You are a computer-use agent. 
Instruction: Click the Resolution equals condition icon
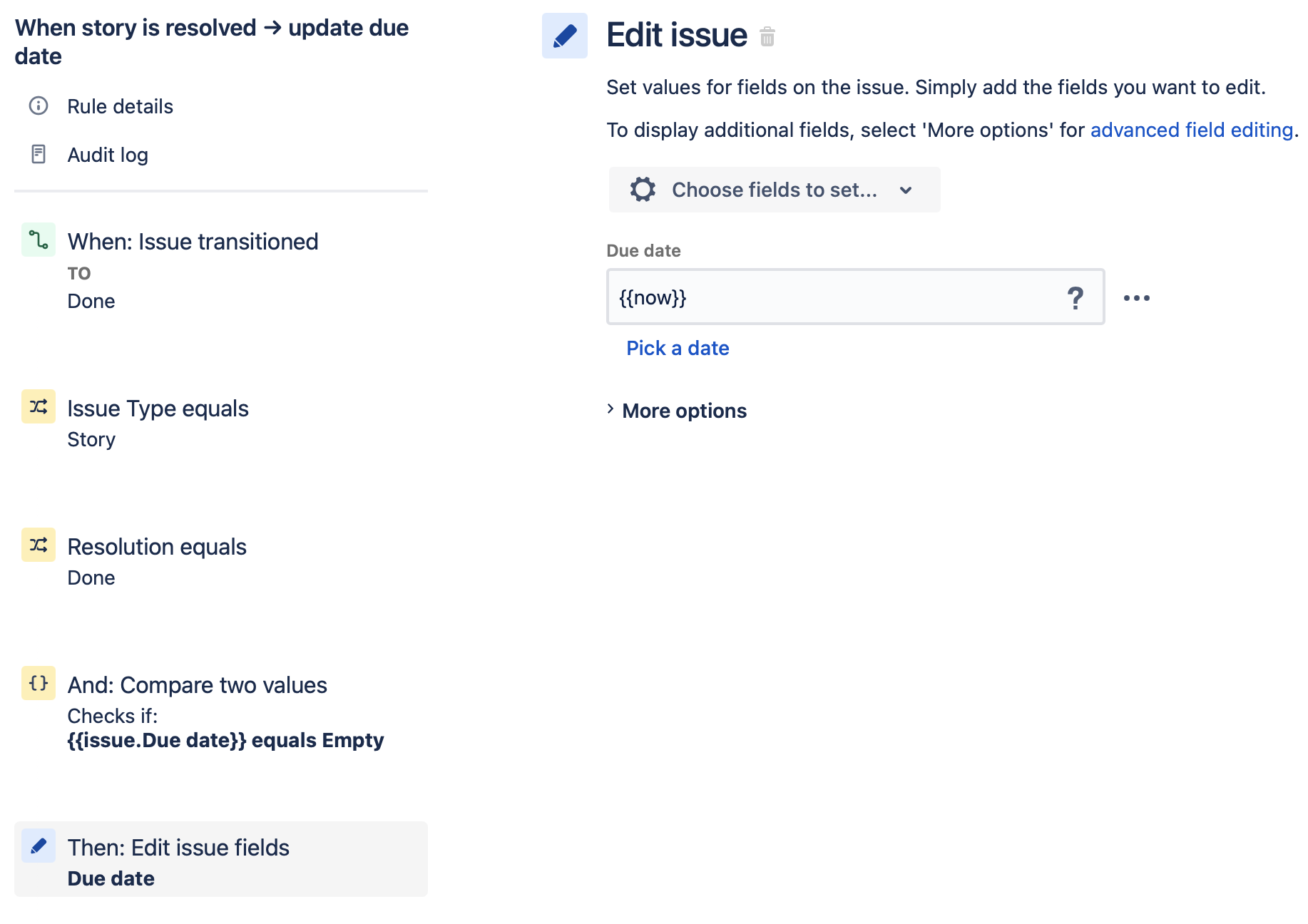(38, 545)
